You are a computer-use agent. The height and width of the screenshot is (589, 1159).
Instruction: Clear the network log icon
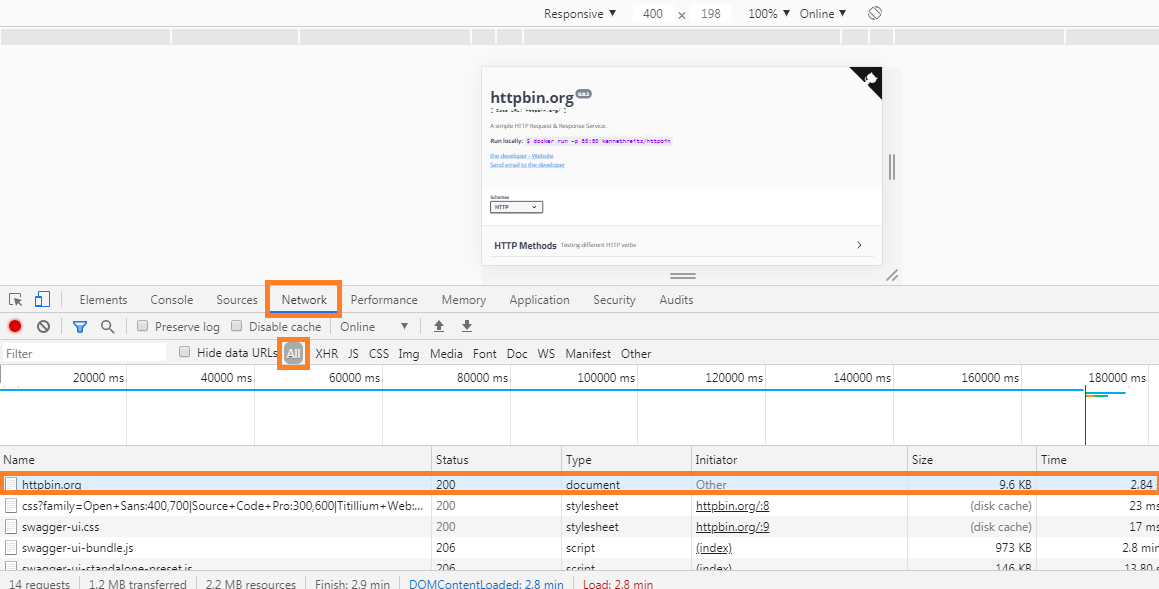pos(44,326)
